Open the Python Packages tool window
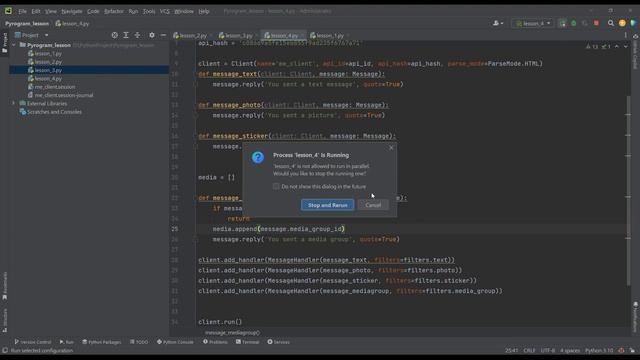This screenshot has height=360, width=640. pyautogui.click(x=102, y=342)
